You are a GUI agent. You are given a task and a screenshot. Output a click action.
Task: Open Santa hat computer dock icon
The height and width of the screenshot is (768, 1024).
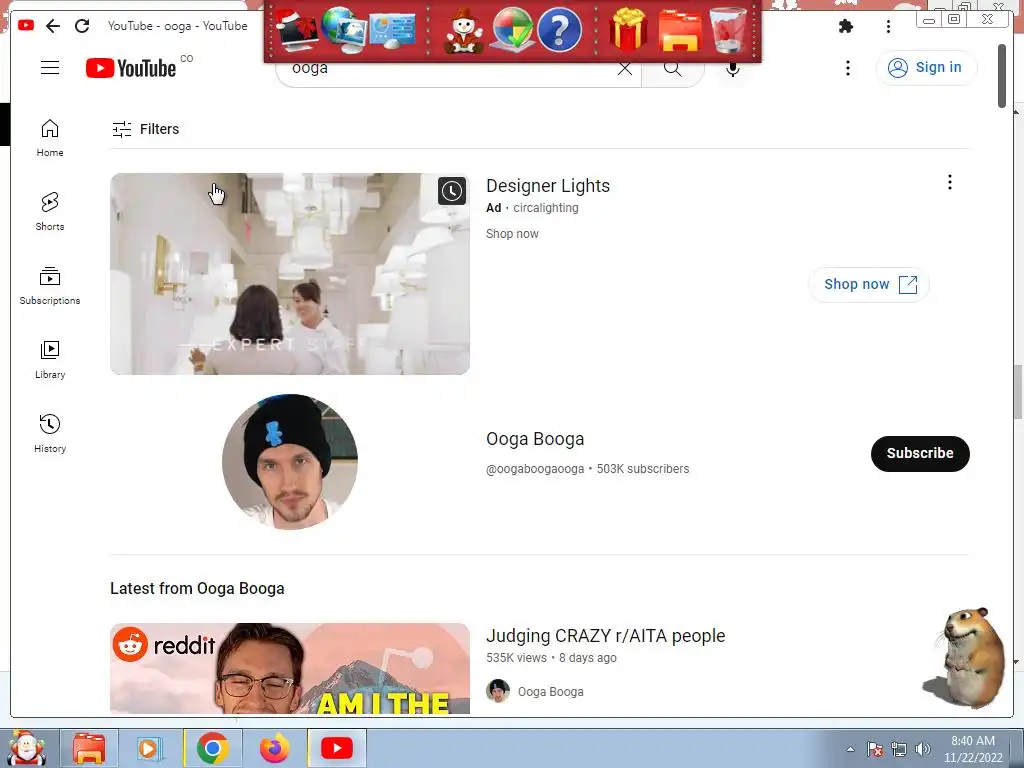tap(297, 29)
